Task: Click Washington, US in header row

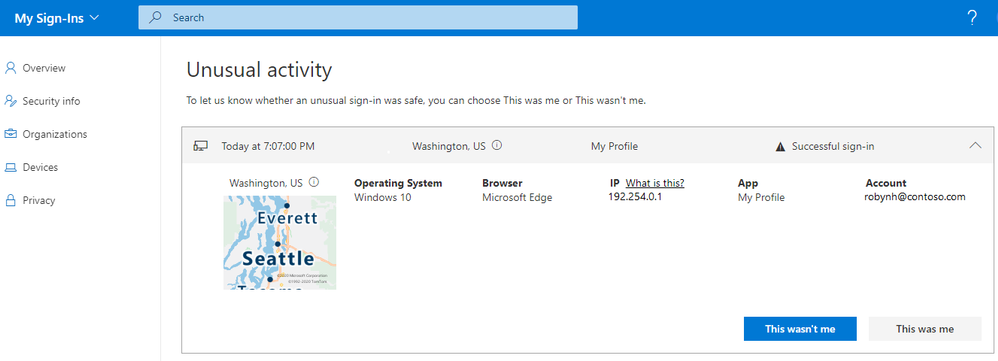Action: 449,146
